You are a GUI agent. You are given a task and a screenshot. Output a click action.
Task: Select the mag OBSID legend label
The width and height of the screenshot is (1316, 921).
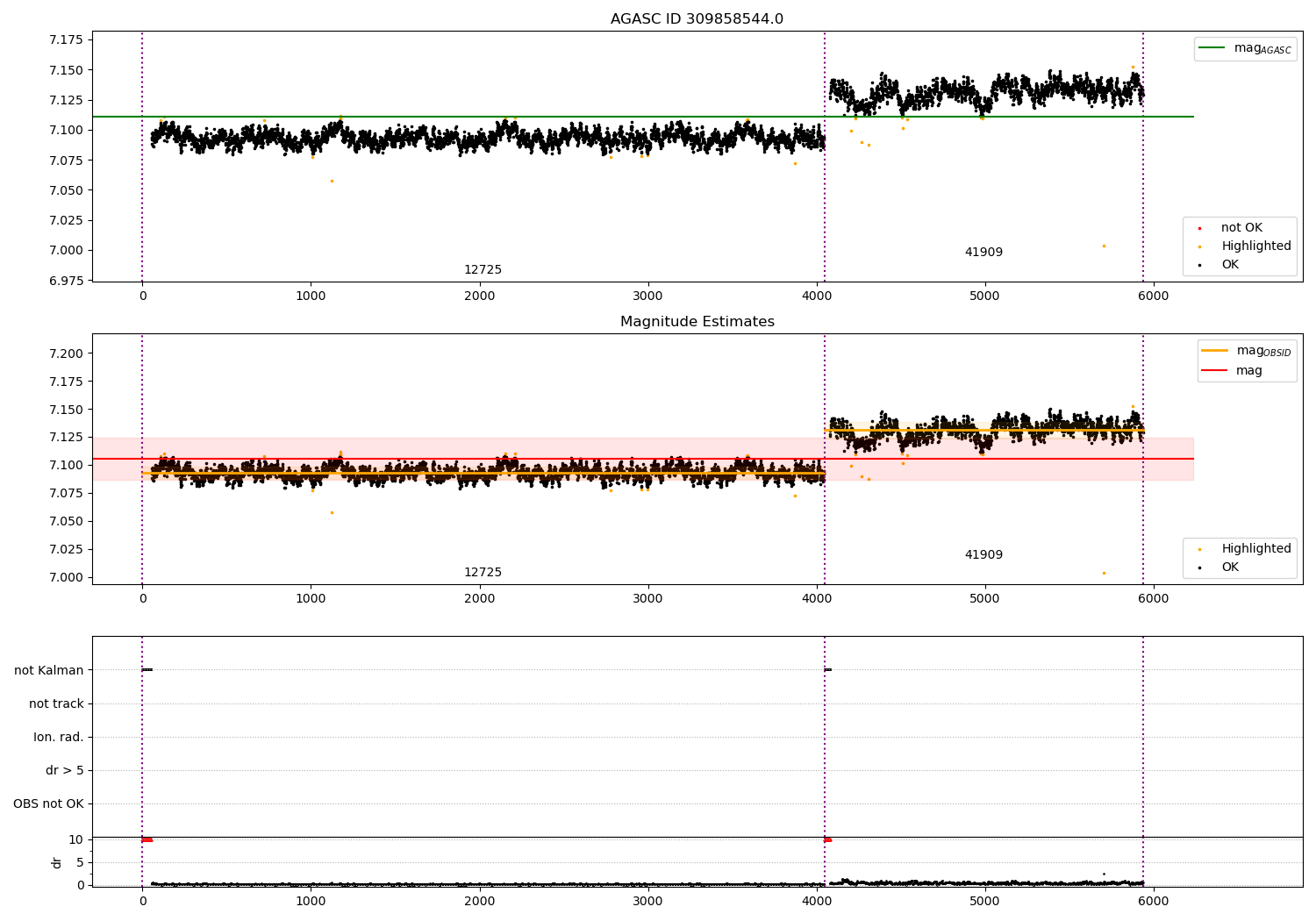[x=1263, y=351]
